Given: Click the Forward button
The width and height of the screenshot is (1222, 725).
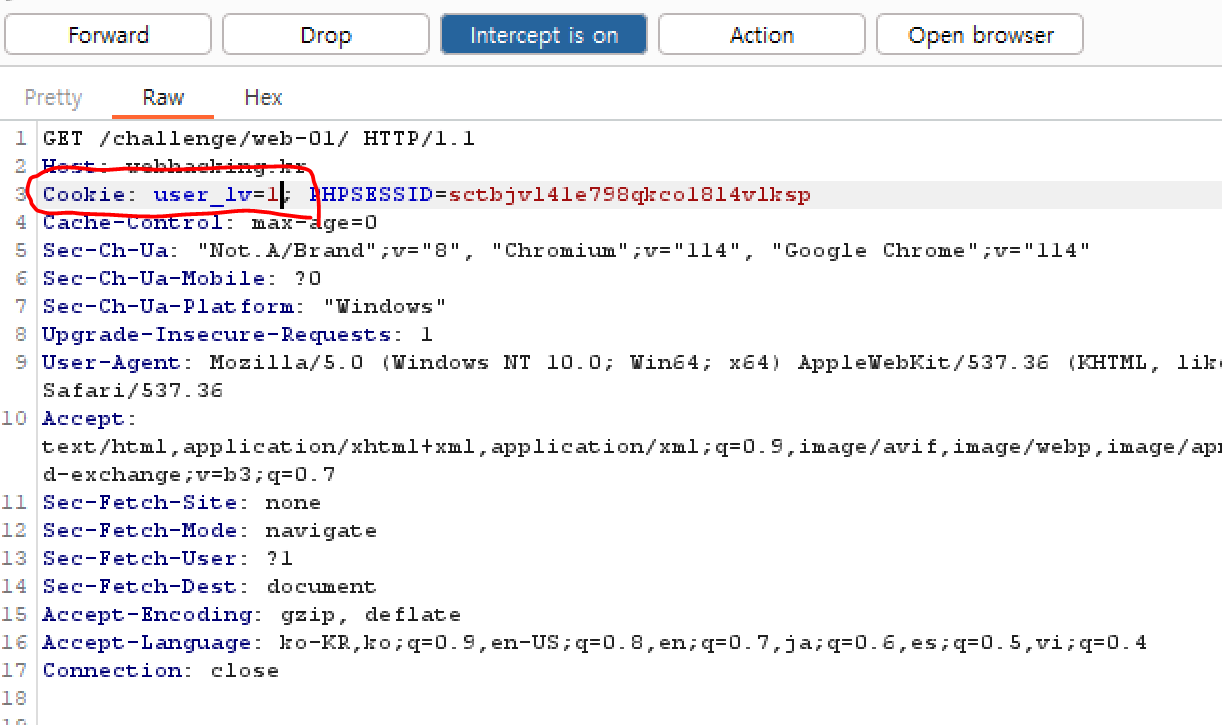Looking at the screenshot, I should (108, 35).
